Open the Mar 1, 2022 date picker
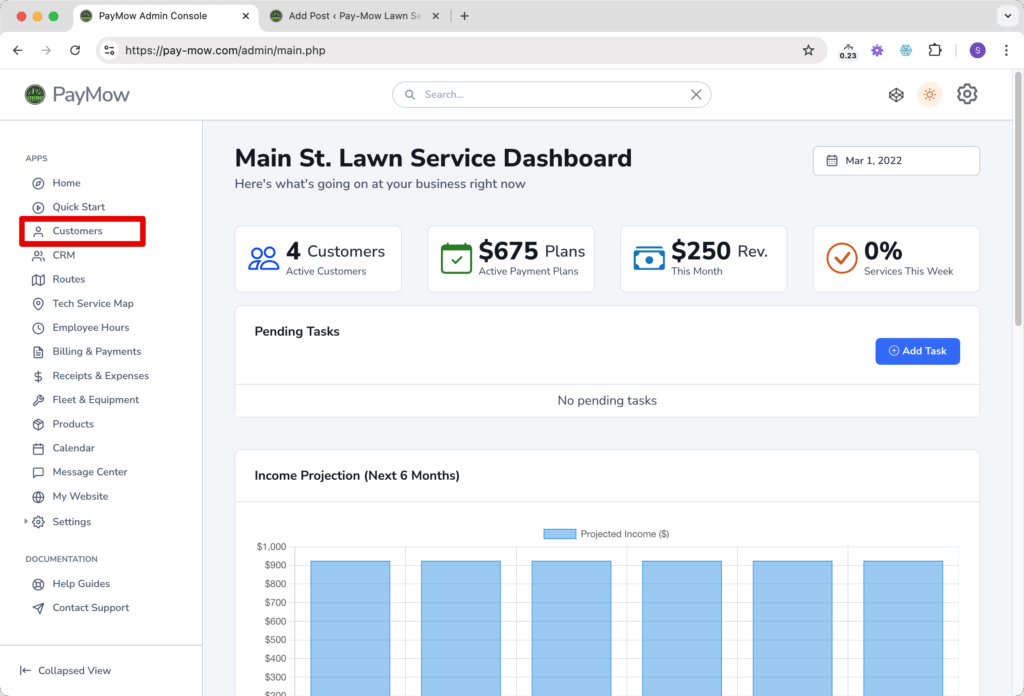The image size is (1024, 696). 896,161
